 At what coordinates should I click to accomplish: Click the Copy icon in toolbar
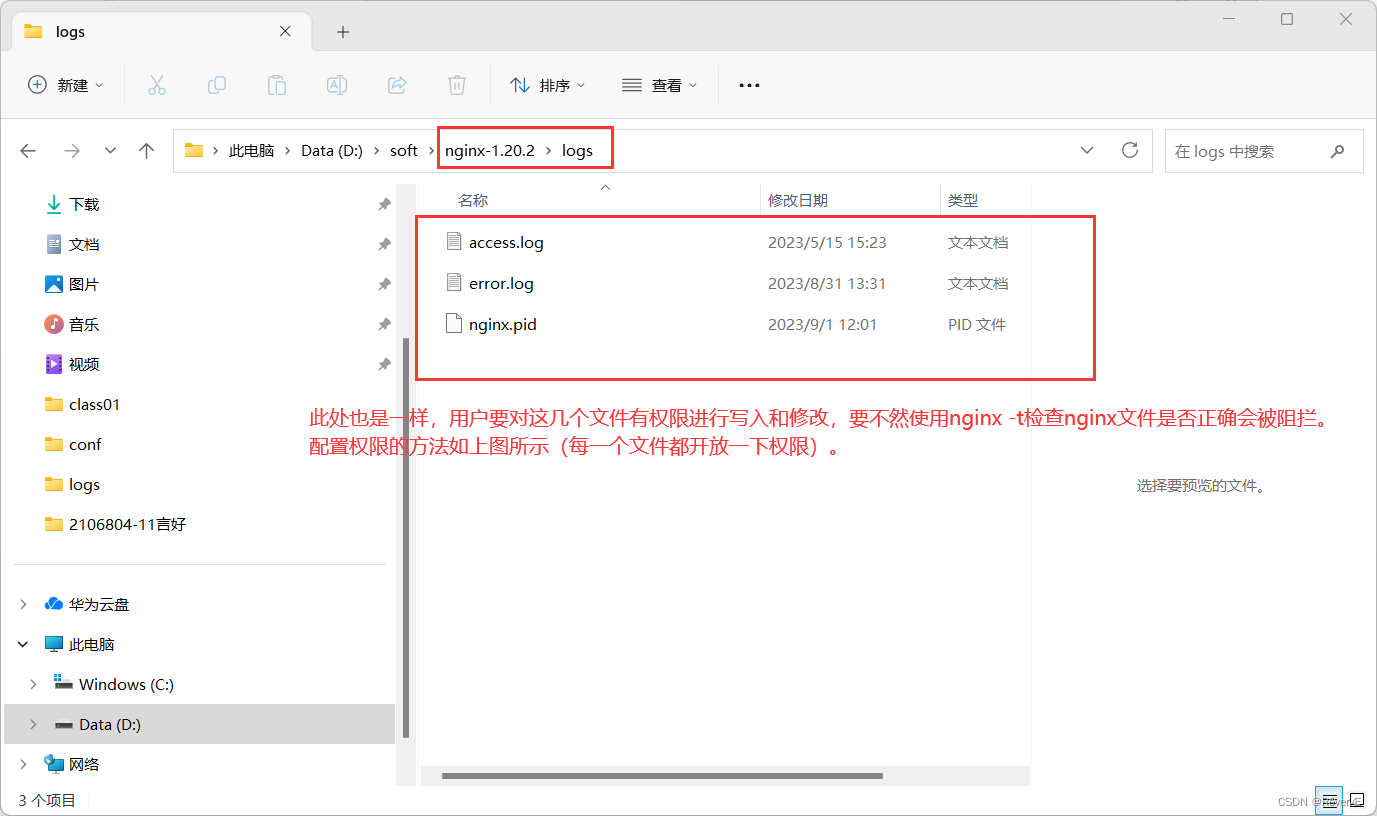click(217, 85)
